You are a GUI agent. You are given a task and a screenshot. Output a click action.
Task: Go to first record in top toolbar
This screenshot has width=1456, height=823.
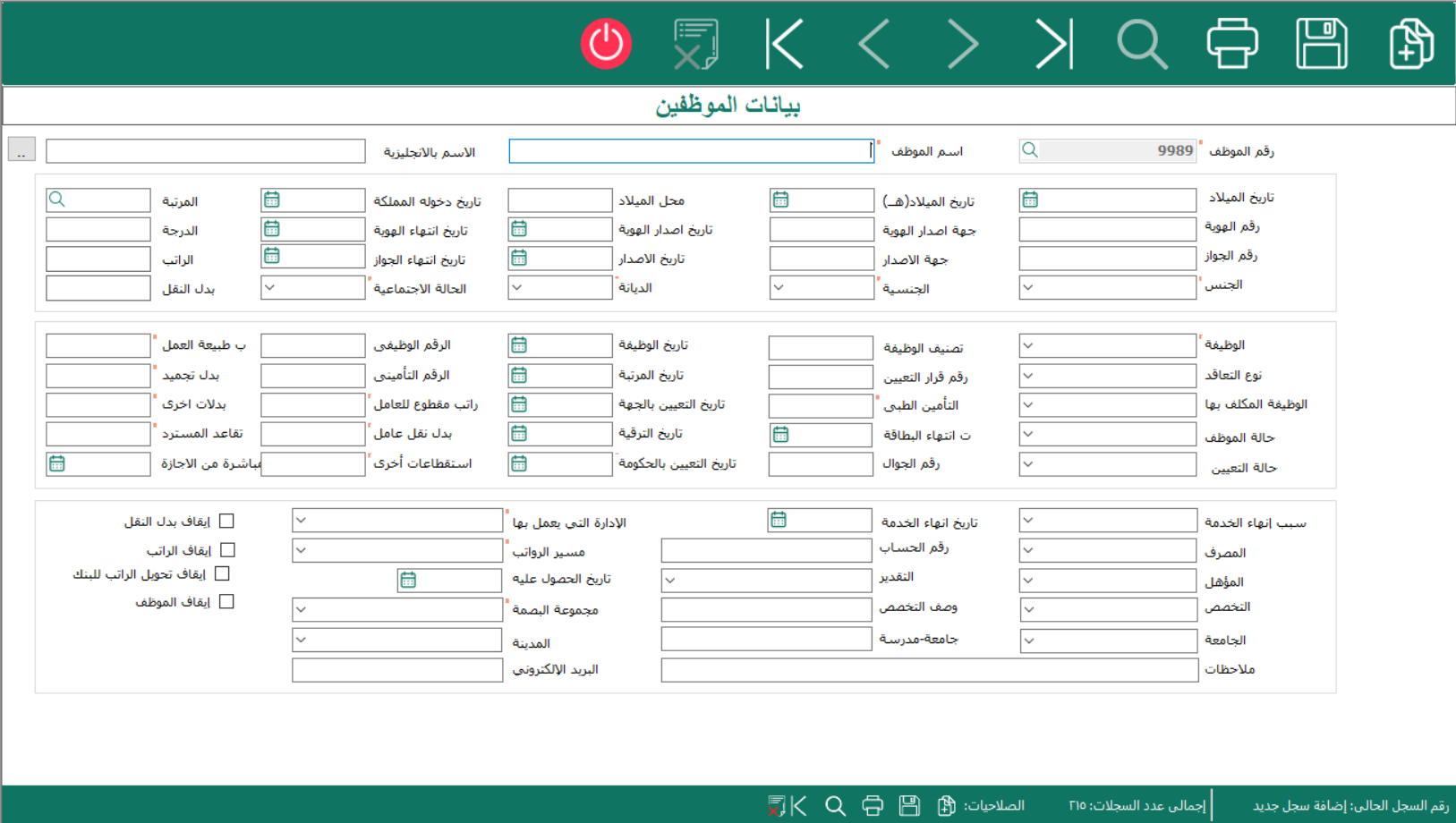pyautogui.click(x=785, y=44)
